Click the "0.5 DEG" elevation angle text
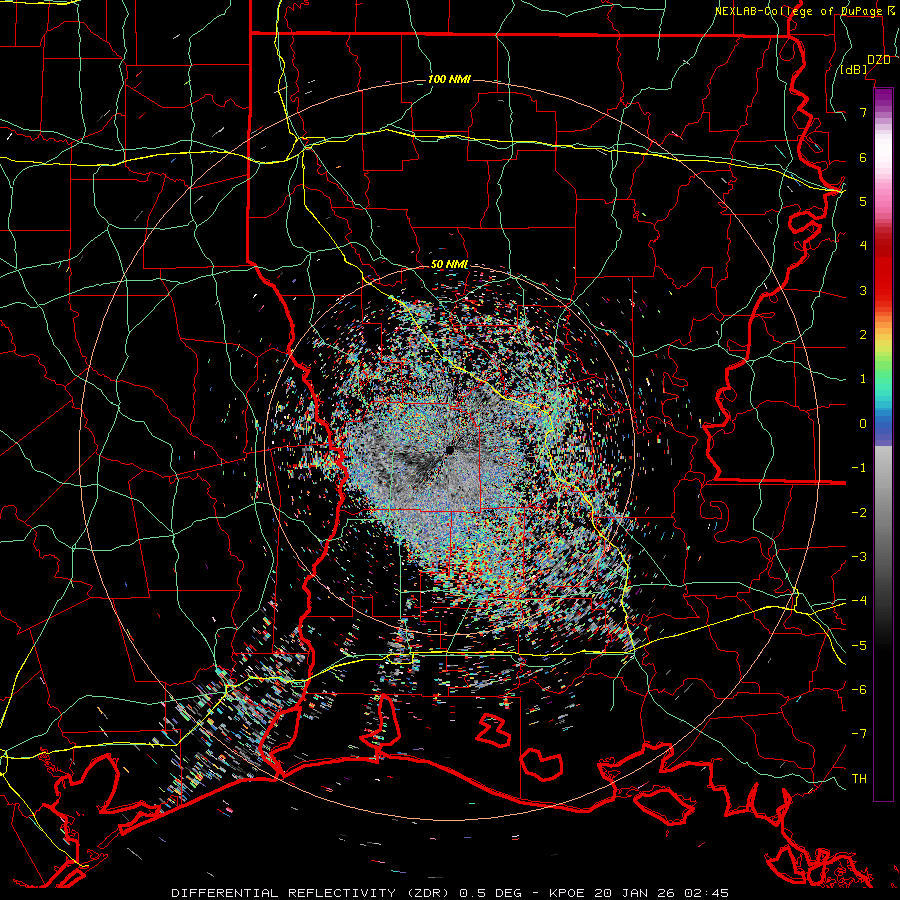Image resolution: width=900 pixels, height=900 pixels. tap(490, 893)
